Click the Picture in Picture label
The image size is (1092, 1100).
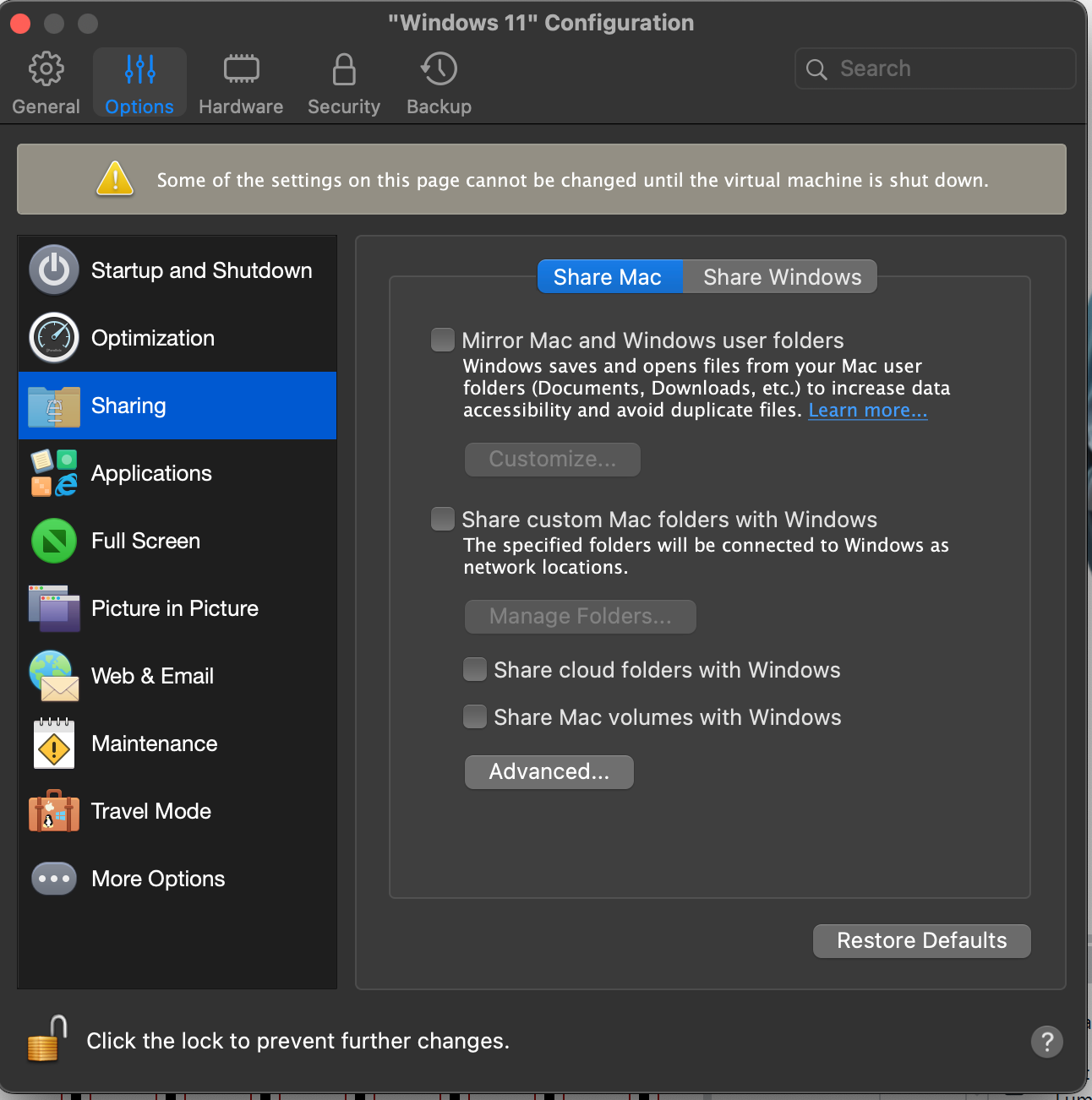click(175, 608)
